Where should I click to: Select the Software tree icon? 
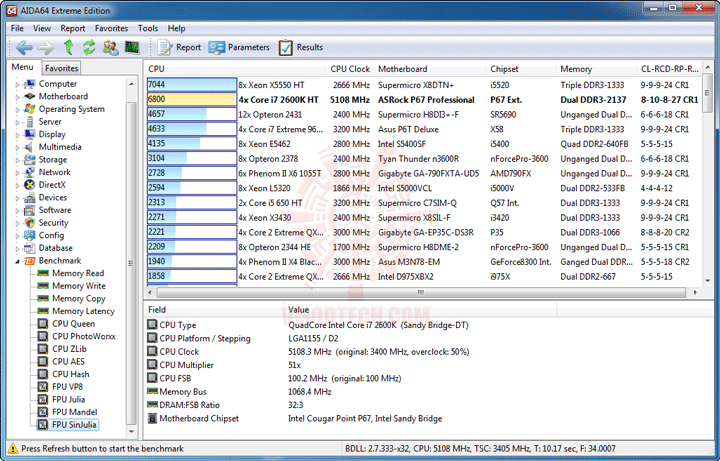(x=30, y=210)
